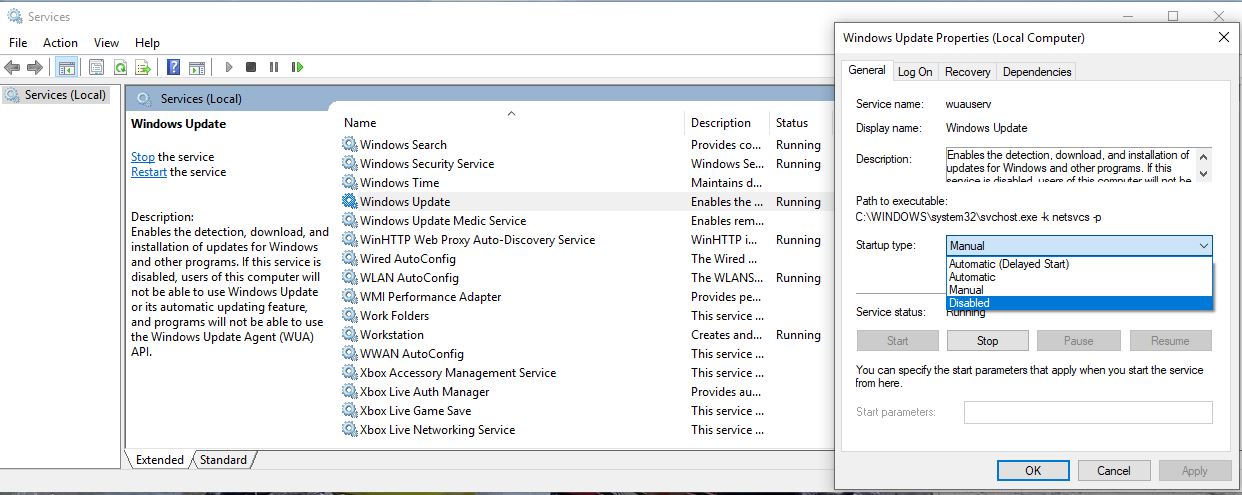Click the Refresh toolbar icon
This screenshot has height=495, width=1242.
pyautogui.click(x=120, y=67)
